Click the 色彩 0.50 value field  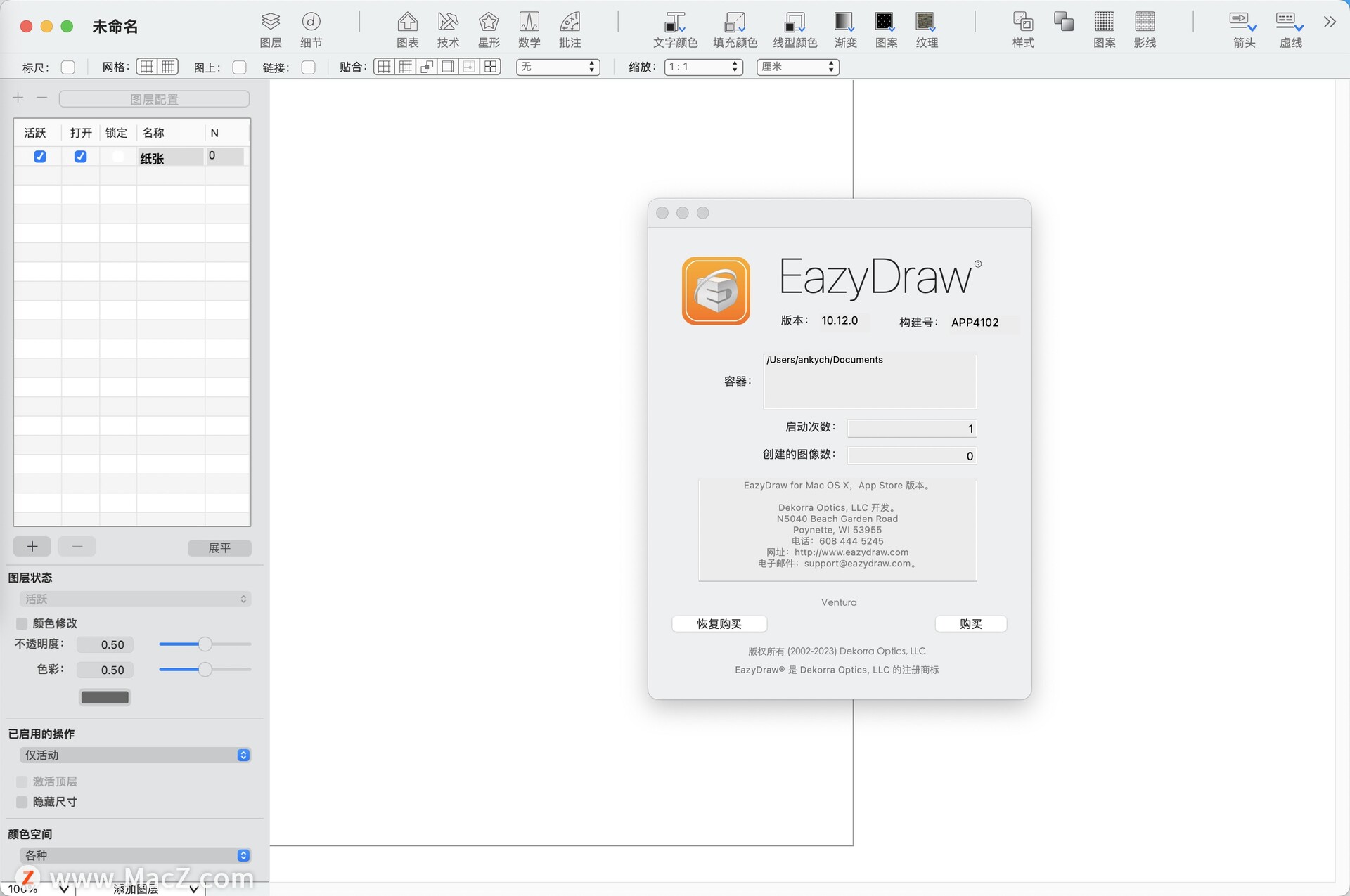click(x=105, y=670)
